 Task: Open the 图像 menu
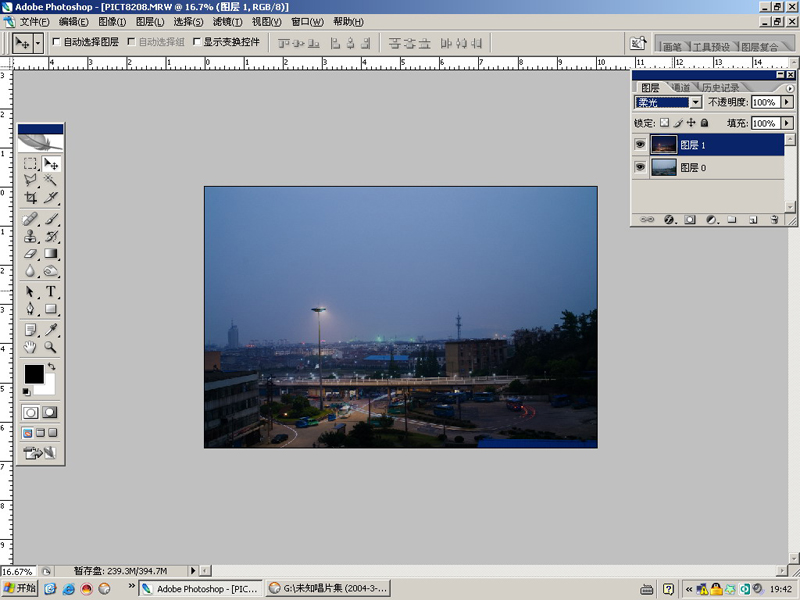pos(112,22)
